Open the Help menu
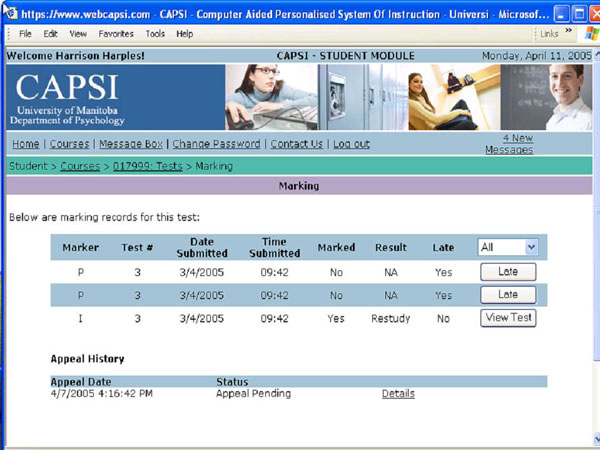This screenshot has width=600, height=450. click(184, 34)
